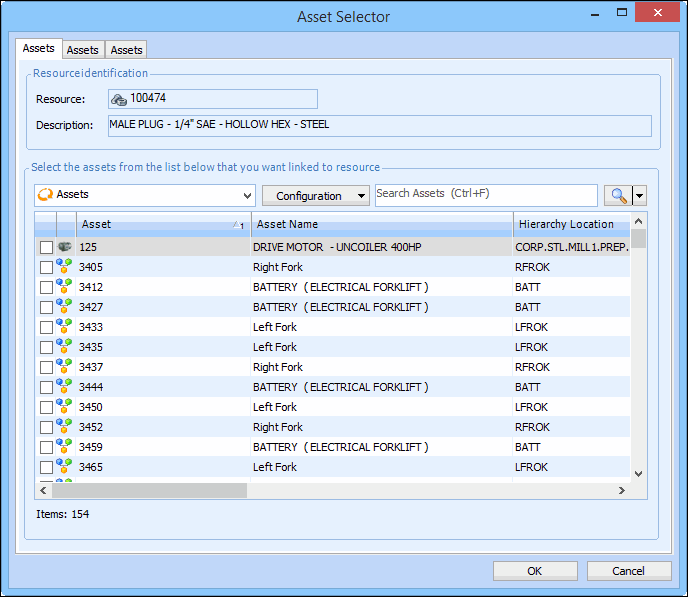Click the asset icon in row 3412
688x597 pixels.
coord(64,287)
